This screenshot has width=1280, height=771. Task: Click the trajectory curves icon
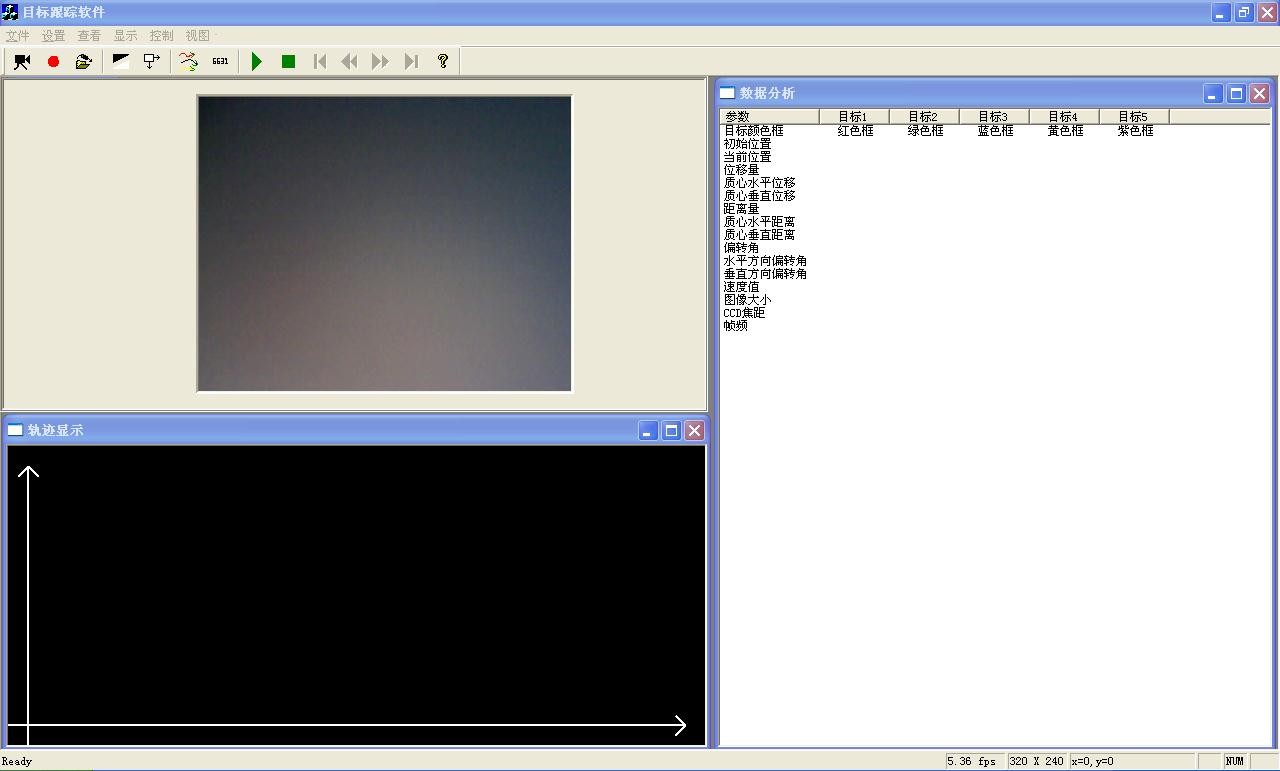pyautogui.click(x=189, y=61)
